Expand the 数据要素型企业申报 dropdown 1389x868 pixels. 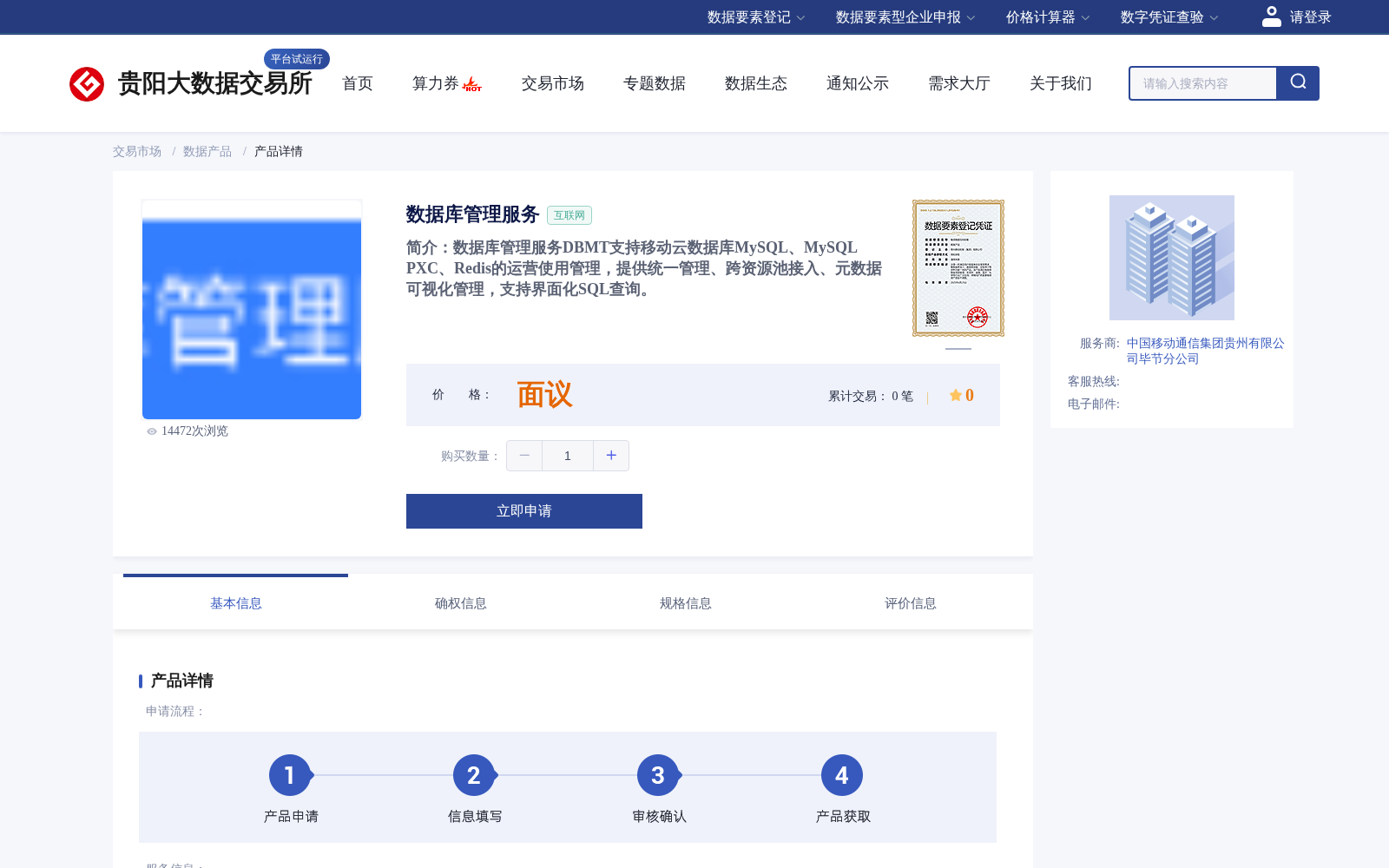(905, 17)
